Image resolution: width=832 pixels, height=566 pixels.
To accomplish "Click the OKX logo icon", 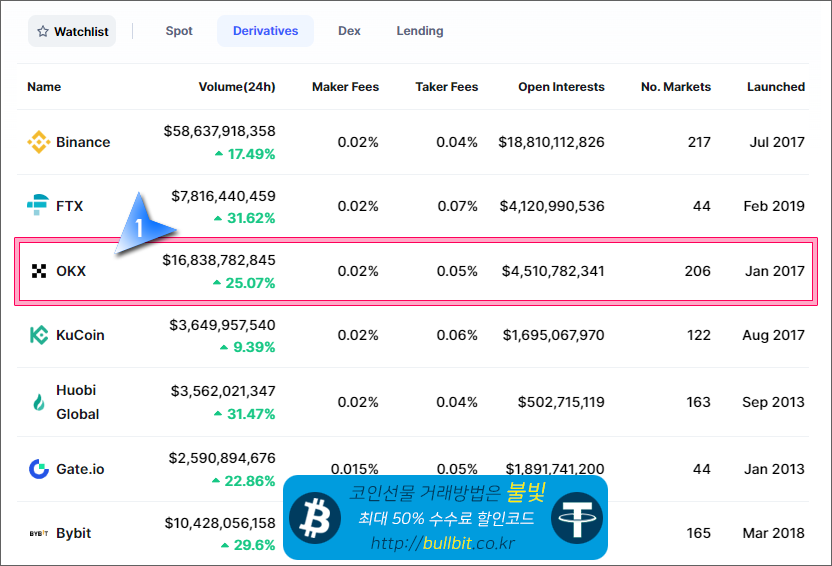I will (x=39, y=271).
